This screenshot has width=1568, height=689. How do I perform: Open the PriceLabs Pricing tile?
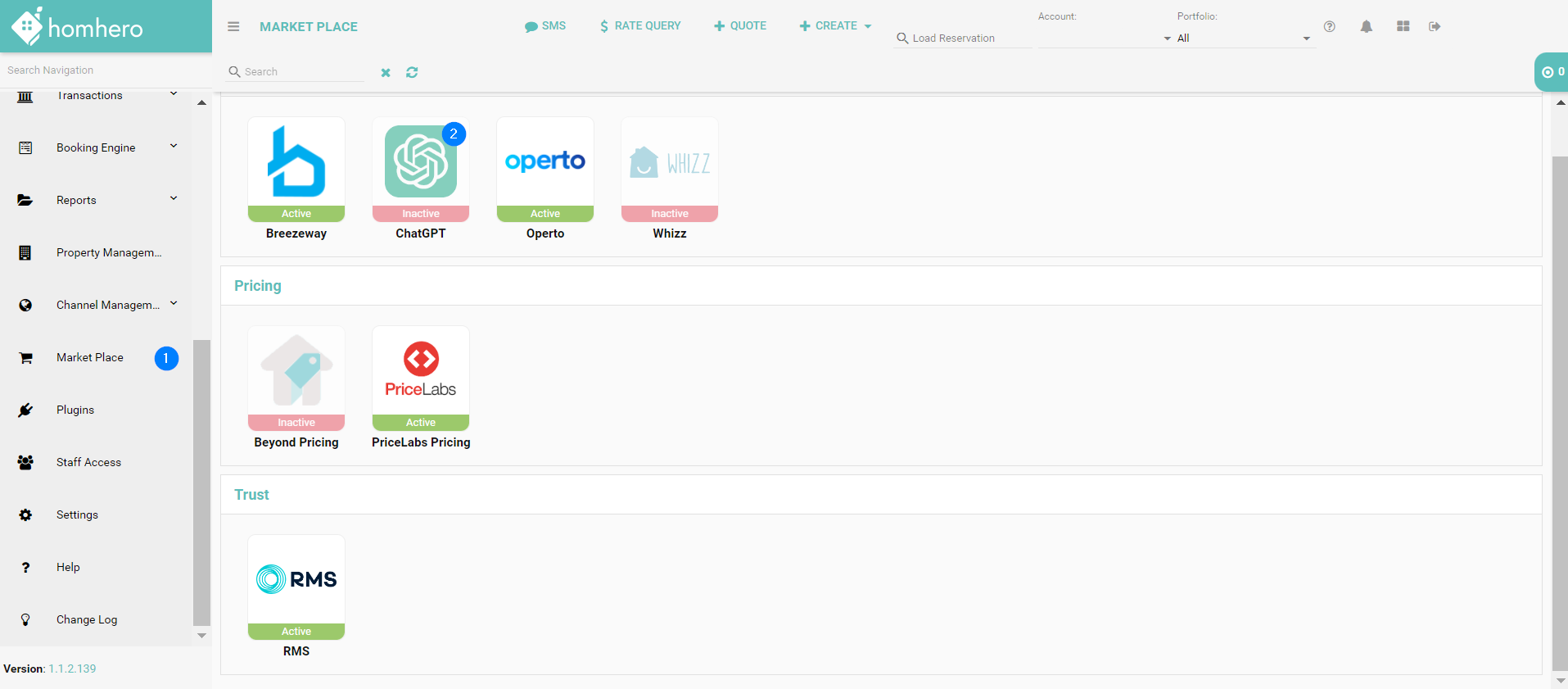tap(421, 371)
